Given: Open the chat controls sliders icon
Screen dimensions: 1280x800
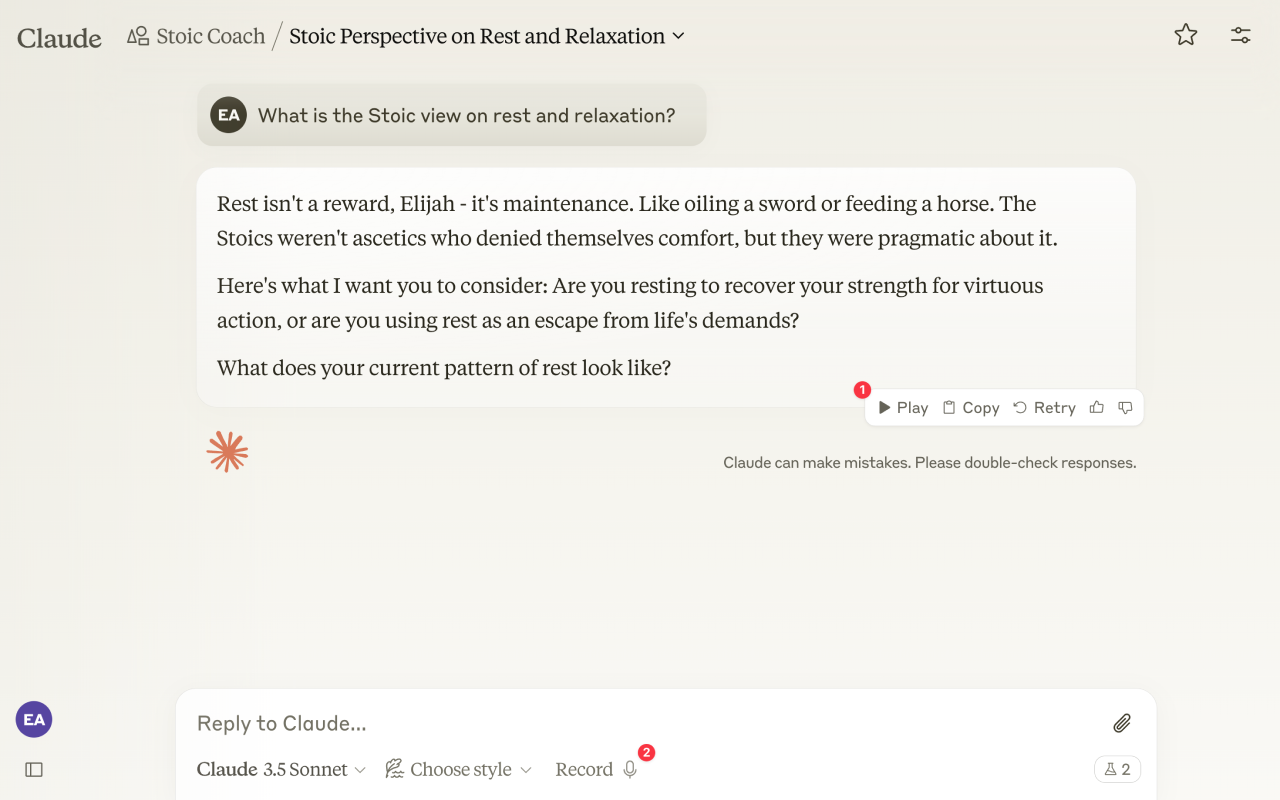Looking at the screenshot, I should pos(1241,36).
